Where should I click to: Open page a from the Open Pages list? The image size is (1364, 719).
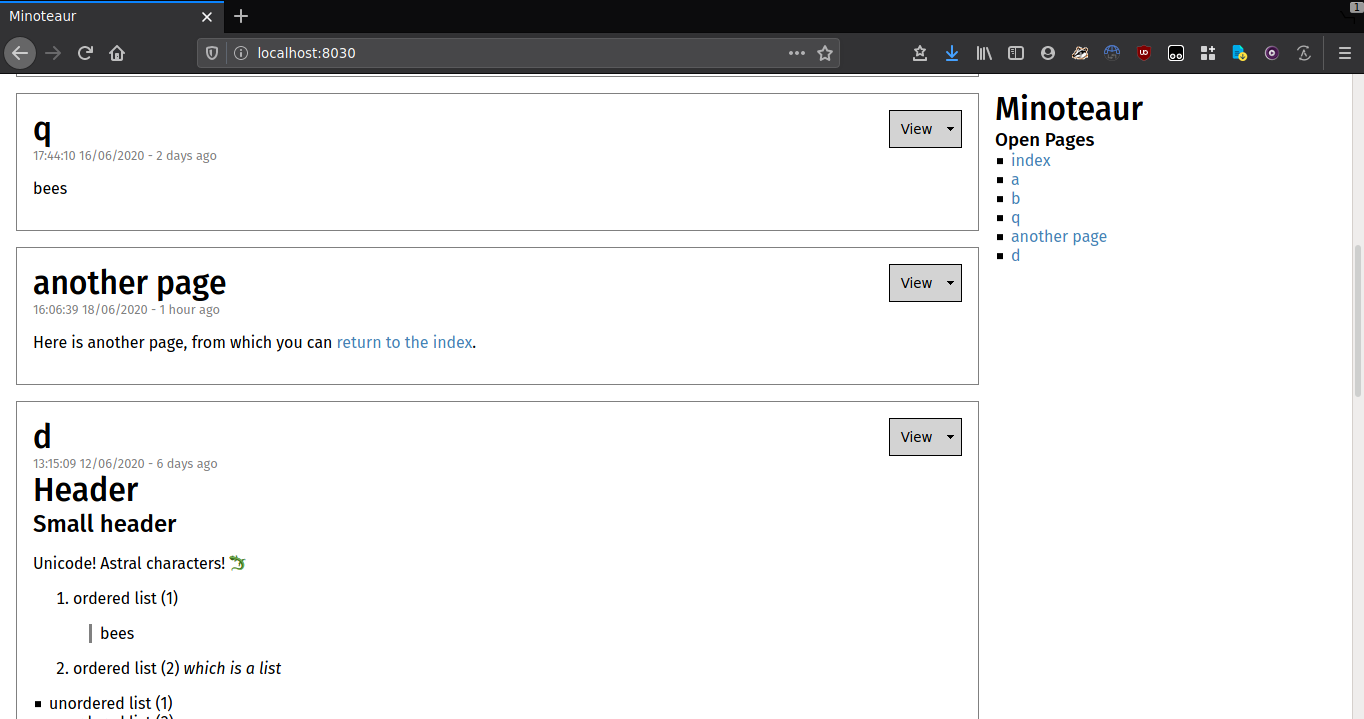pyautogui.click(x=1015, y=179)
